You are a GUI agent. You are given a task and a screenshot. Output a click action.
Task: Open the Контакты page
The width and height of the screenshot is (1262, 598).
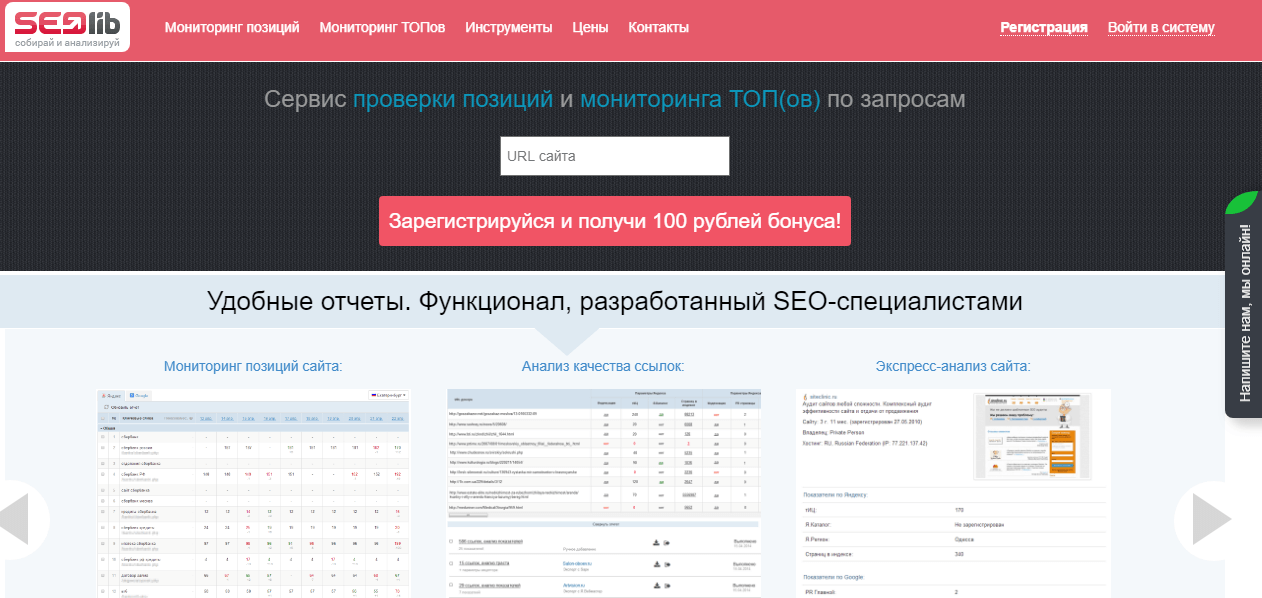pos(658,27)
